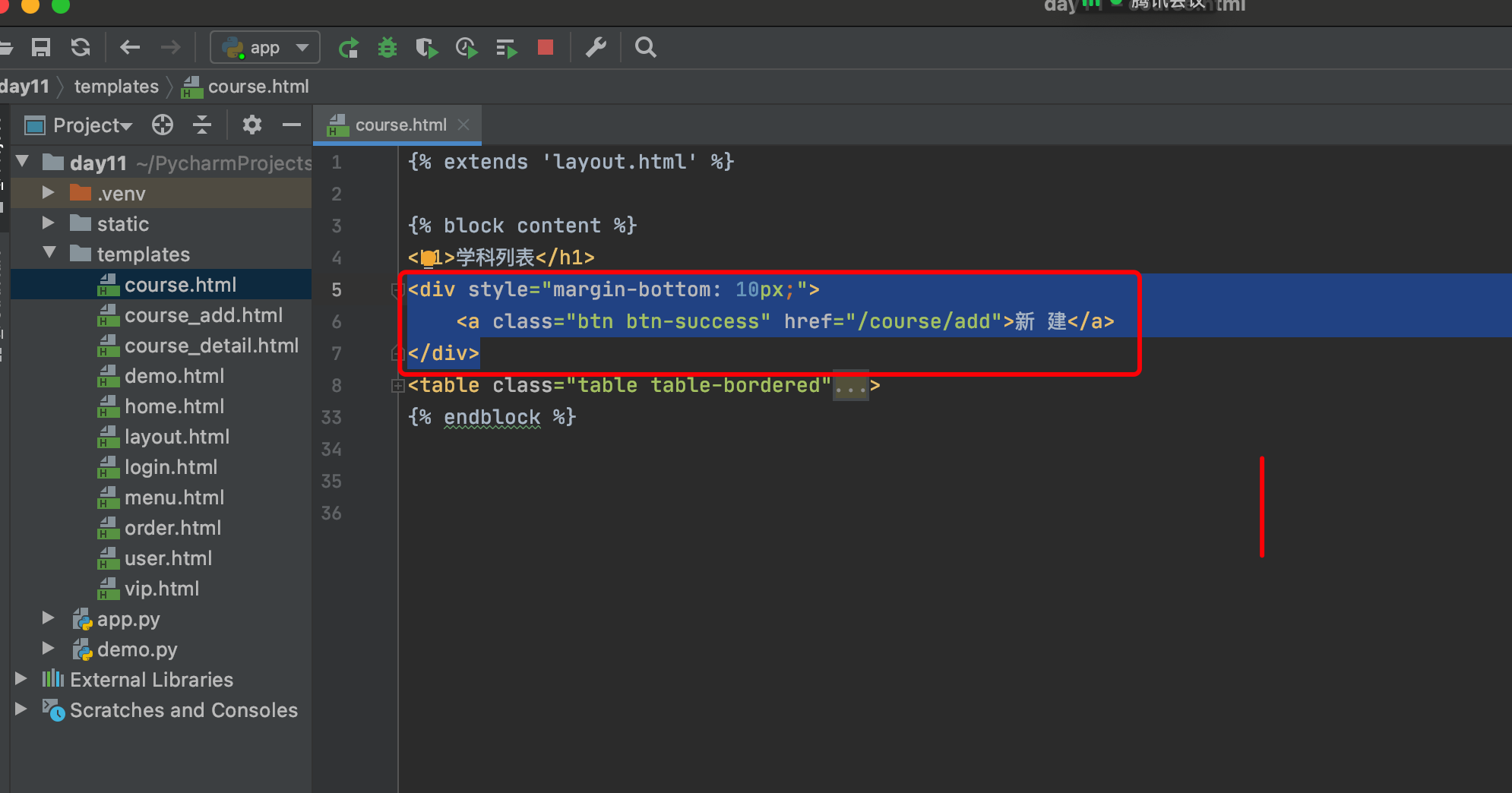Click line number 33 in gutter
Image resolution: width=1512 pixels, height=793 pixels.
[331, 418]
